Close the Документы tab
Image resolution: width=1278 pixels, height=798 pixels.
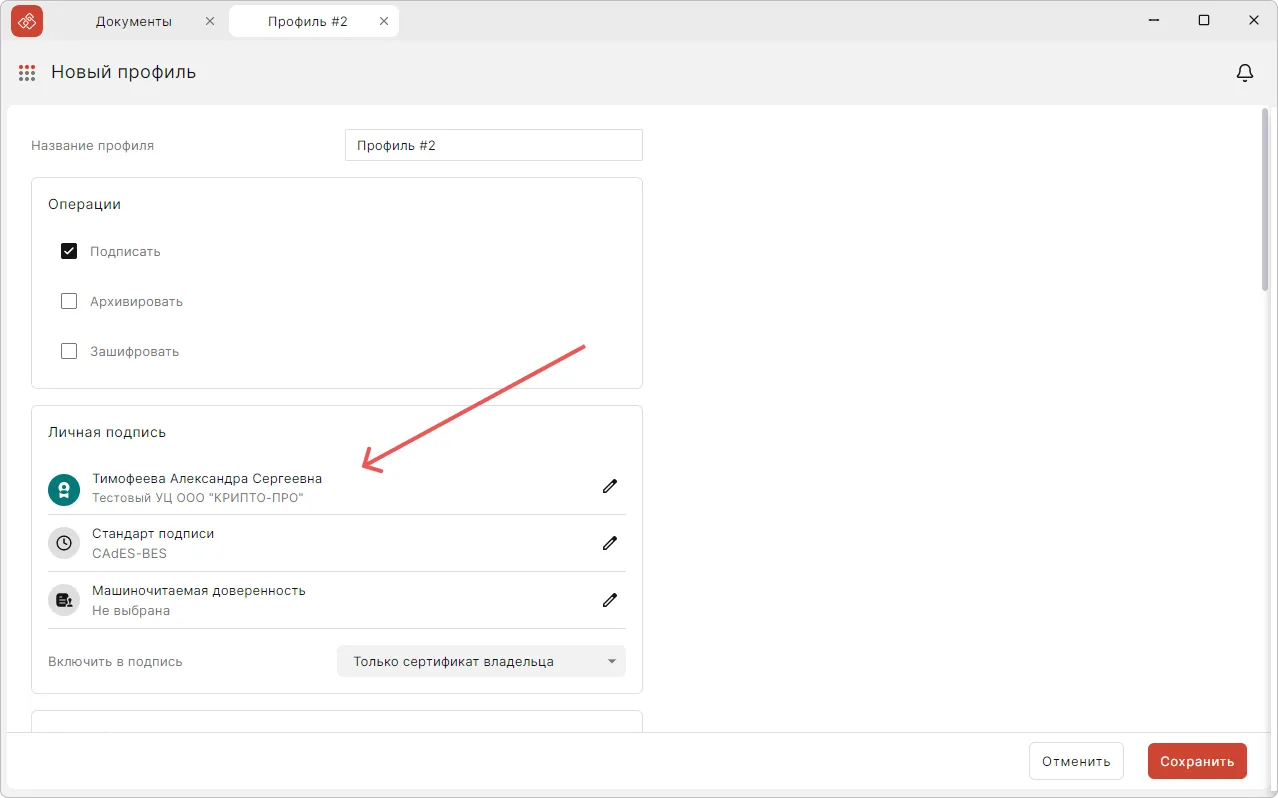[209, 21]
